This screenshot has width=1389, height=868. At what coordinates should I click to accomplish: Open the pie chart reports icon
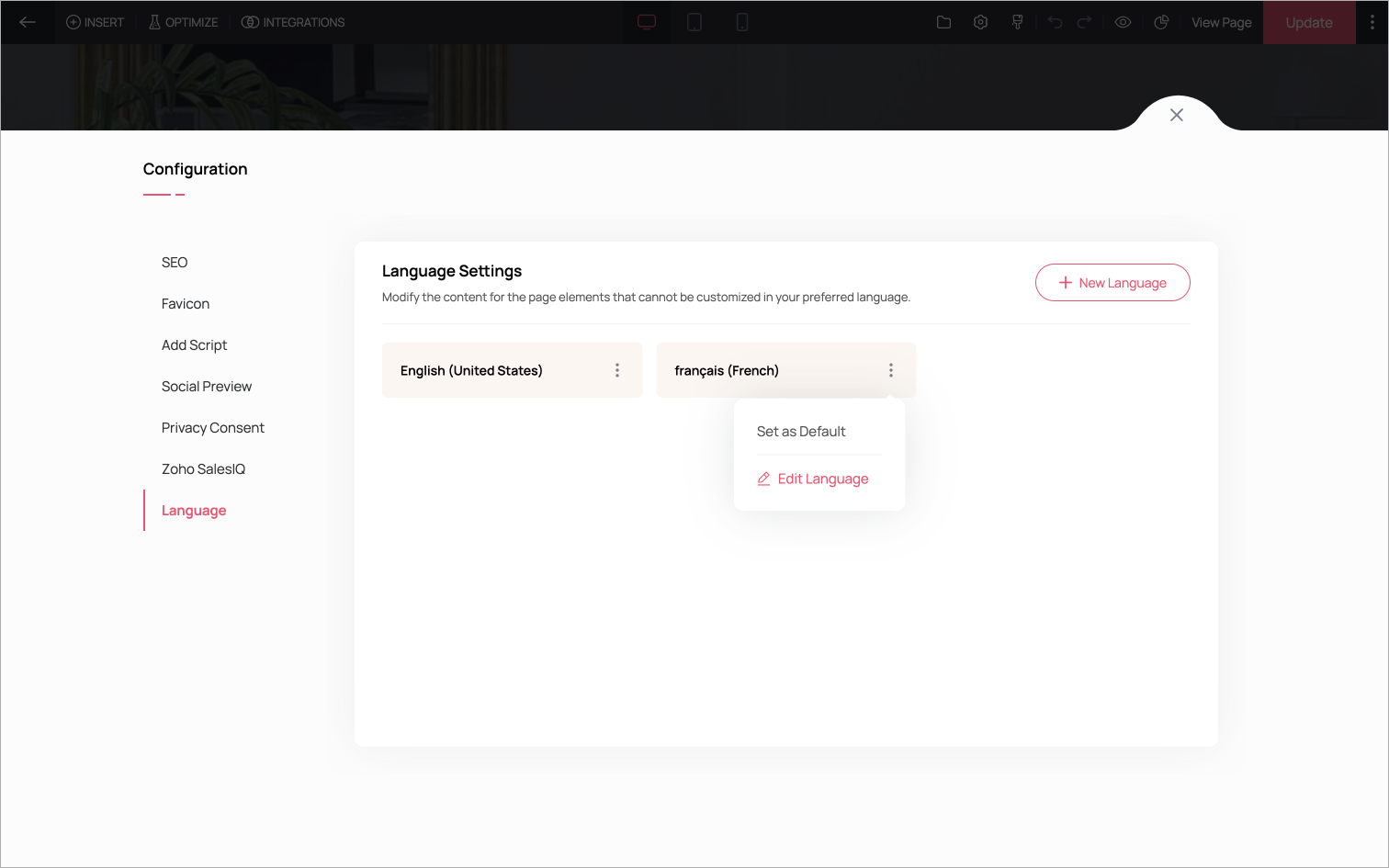coord(1161,22)
